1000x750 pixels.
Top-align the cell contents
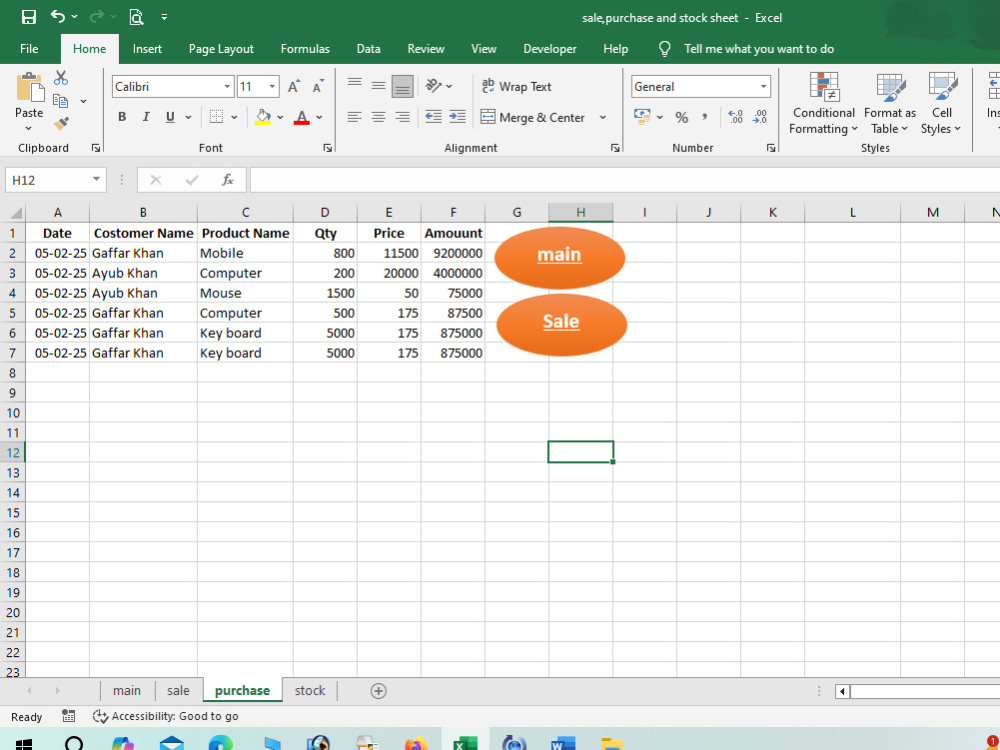coord(355,85)
